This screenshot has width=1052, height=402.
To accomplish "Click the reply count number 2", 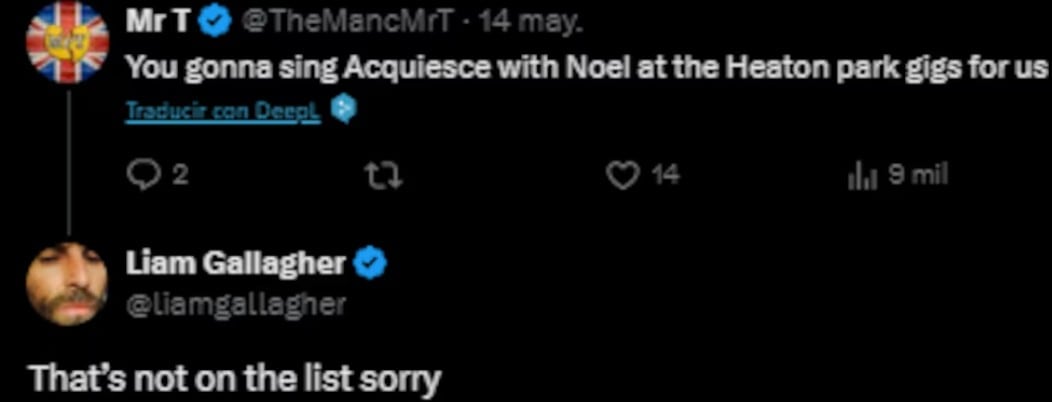I will [180, 177].
